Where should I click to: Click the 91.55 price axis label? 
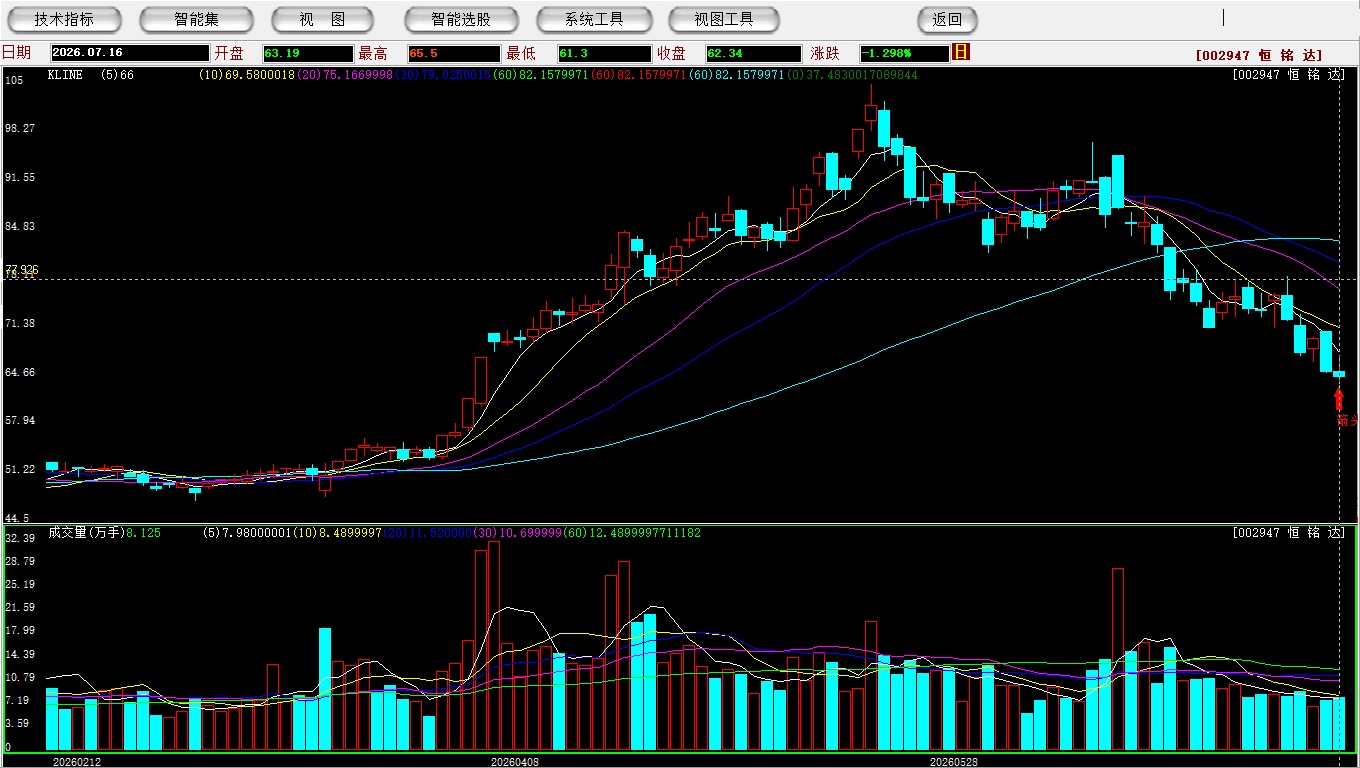coord(20,177)
